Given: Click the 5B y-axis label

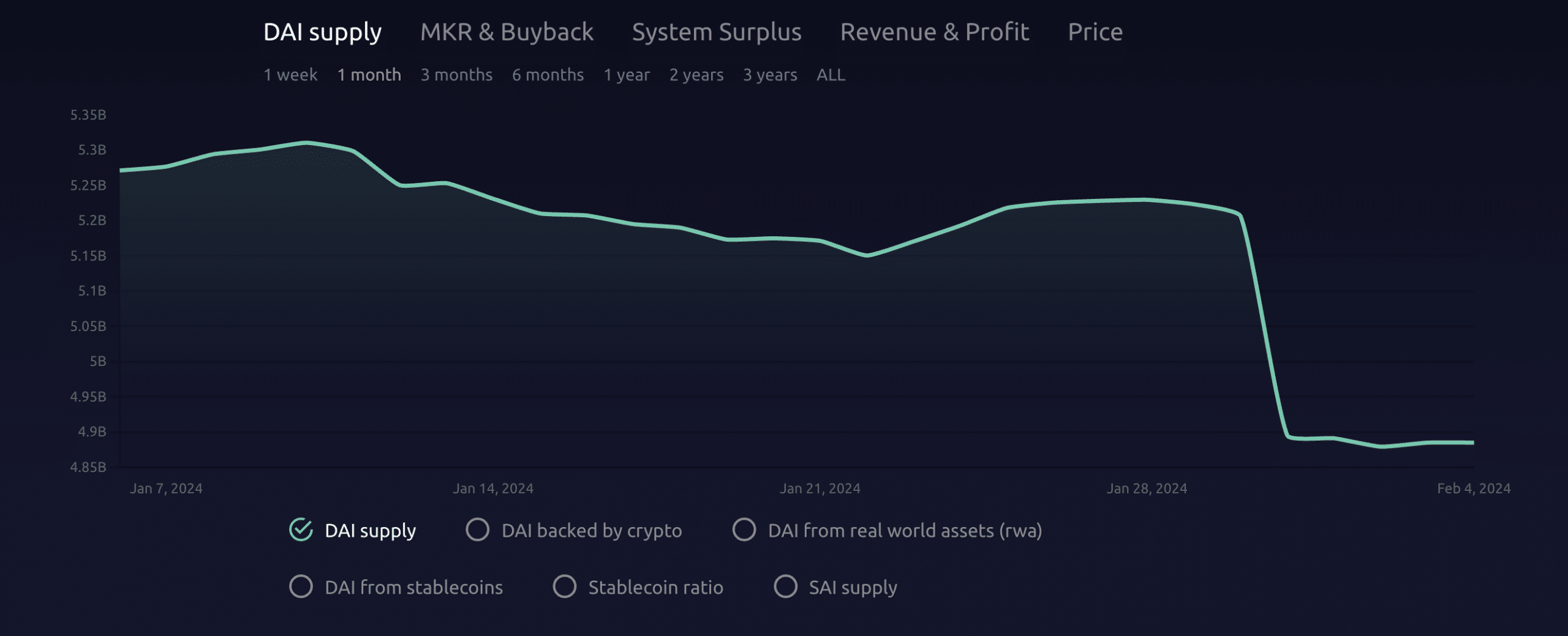Looking at the screenshot, I should (x=98, y=361).
